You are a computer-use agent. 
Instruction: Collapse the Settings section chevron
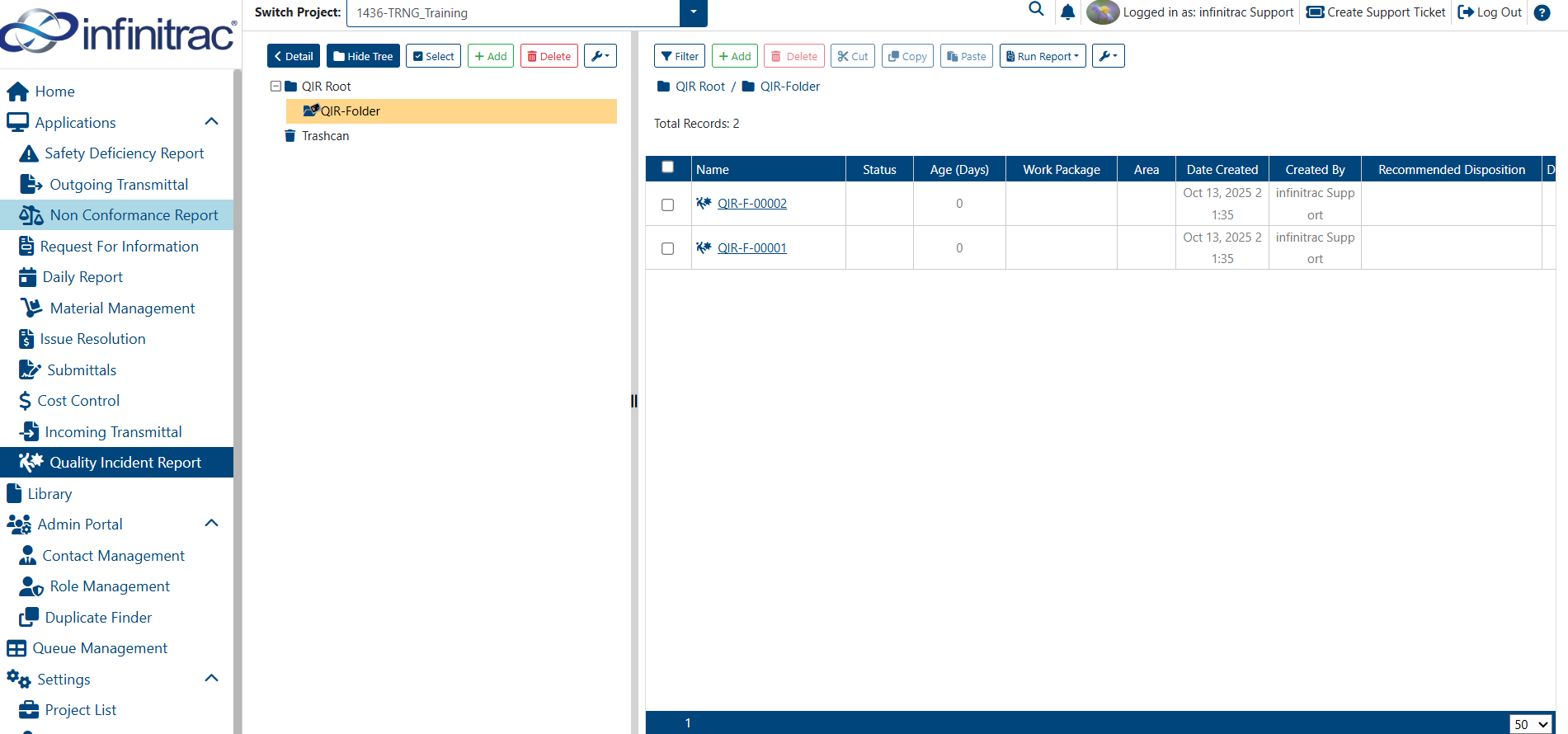point(211,678)
